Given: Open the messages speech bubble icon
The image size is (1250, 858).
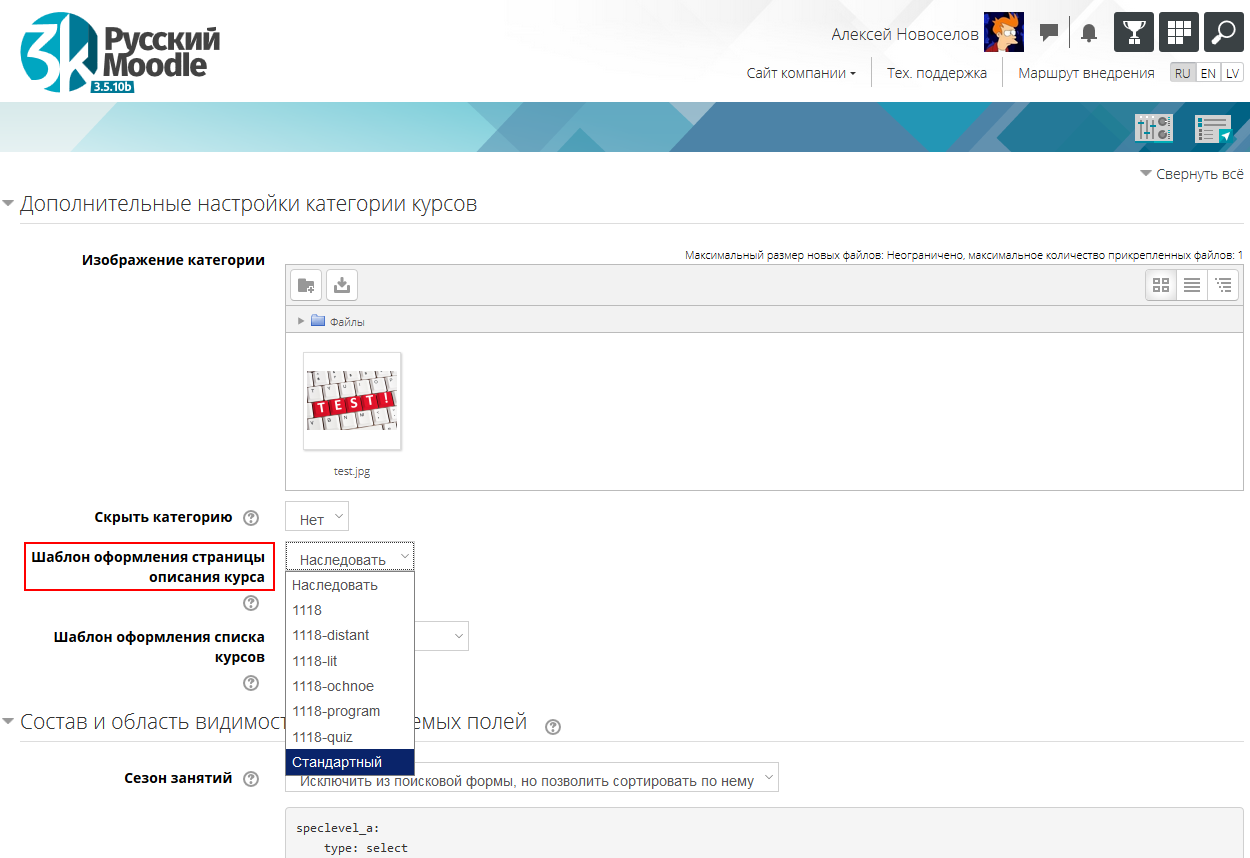Looking at the screenshot, I should tap(1049, 33).
